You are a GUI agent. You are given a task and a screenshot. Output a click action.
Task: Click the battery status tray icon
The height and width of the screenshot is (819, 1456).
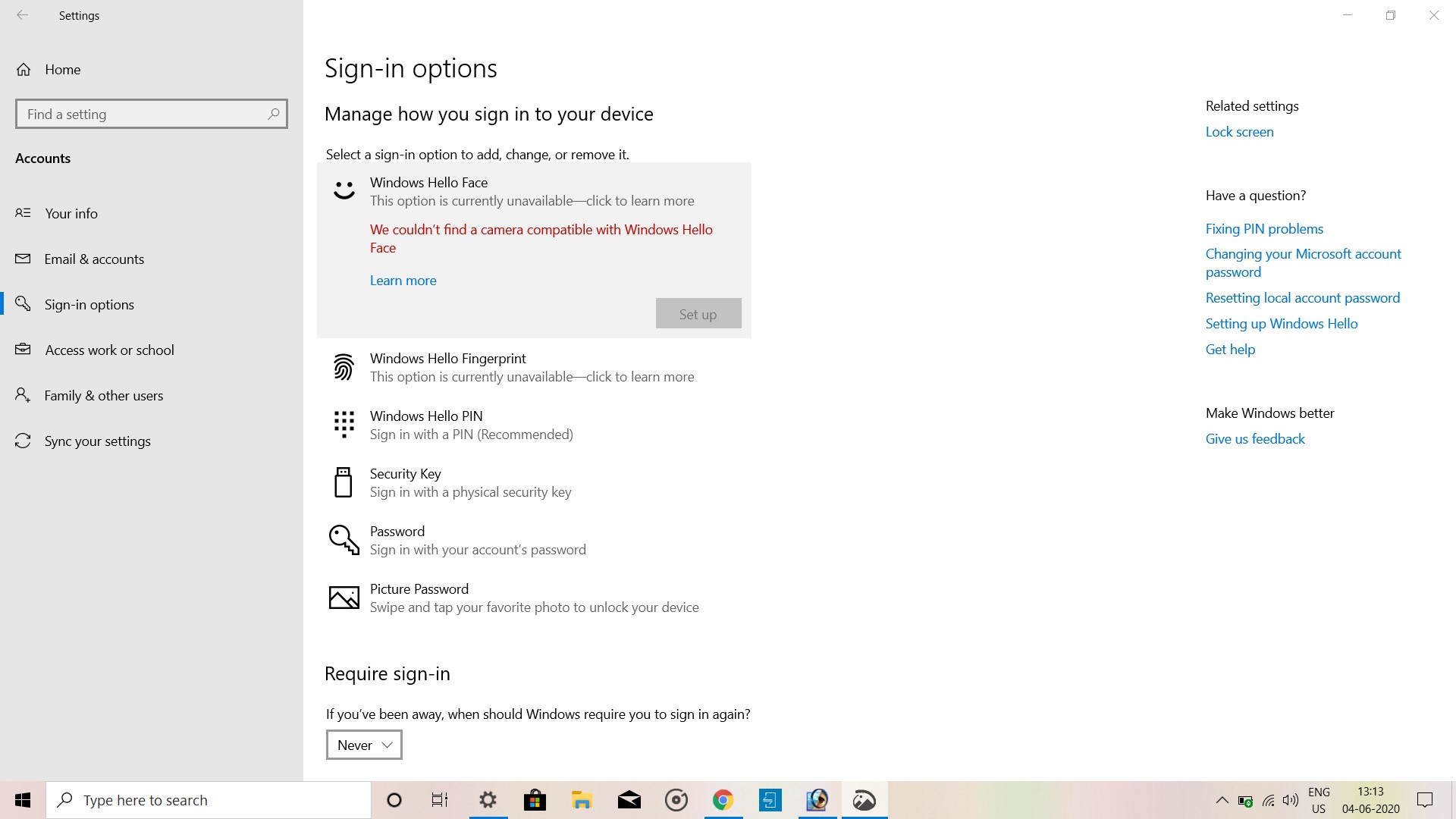(x=1245, y=801)
